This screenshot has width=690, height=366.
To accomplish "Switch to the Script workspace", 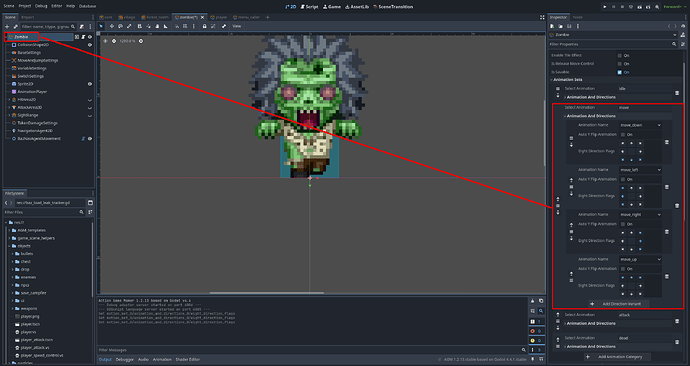I will (x=309, y=7).
